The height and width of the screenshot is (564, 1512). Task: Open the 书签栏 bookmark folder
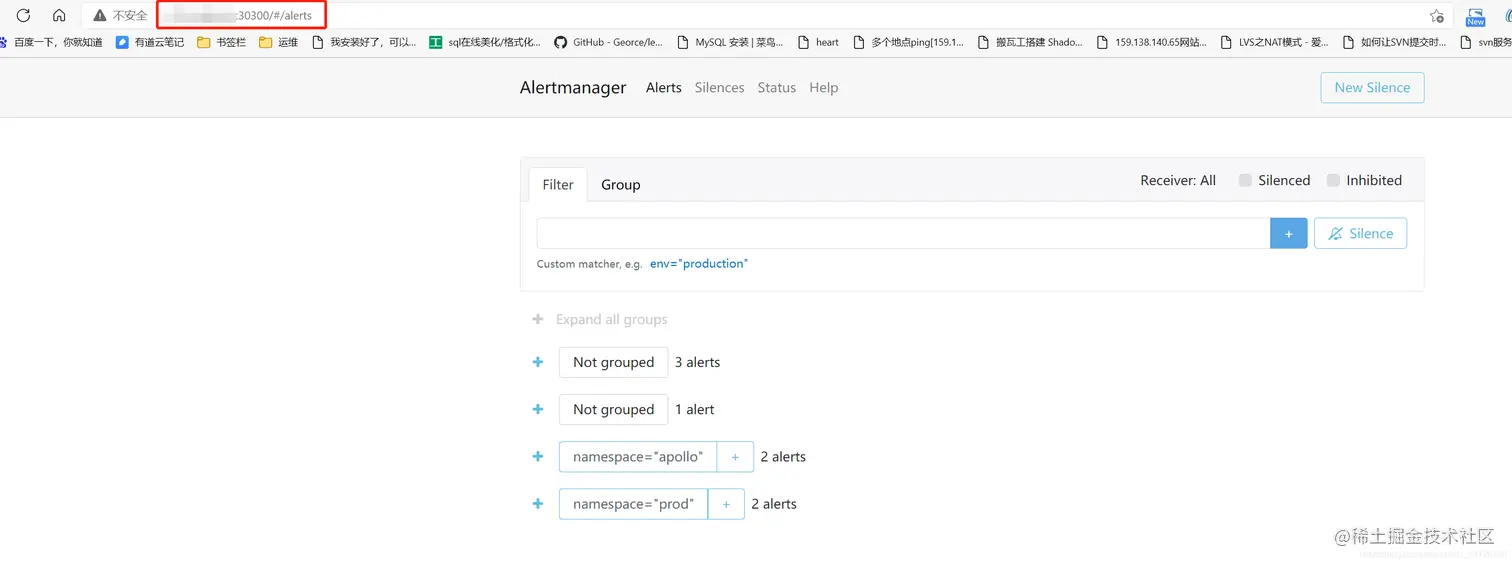(222, 42)
